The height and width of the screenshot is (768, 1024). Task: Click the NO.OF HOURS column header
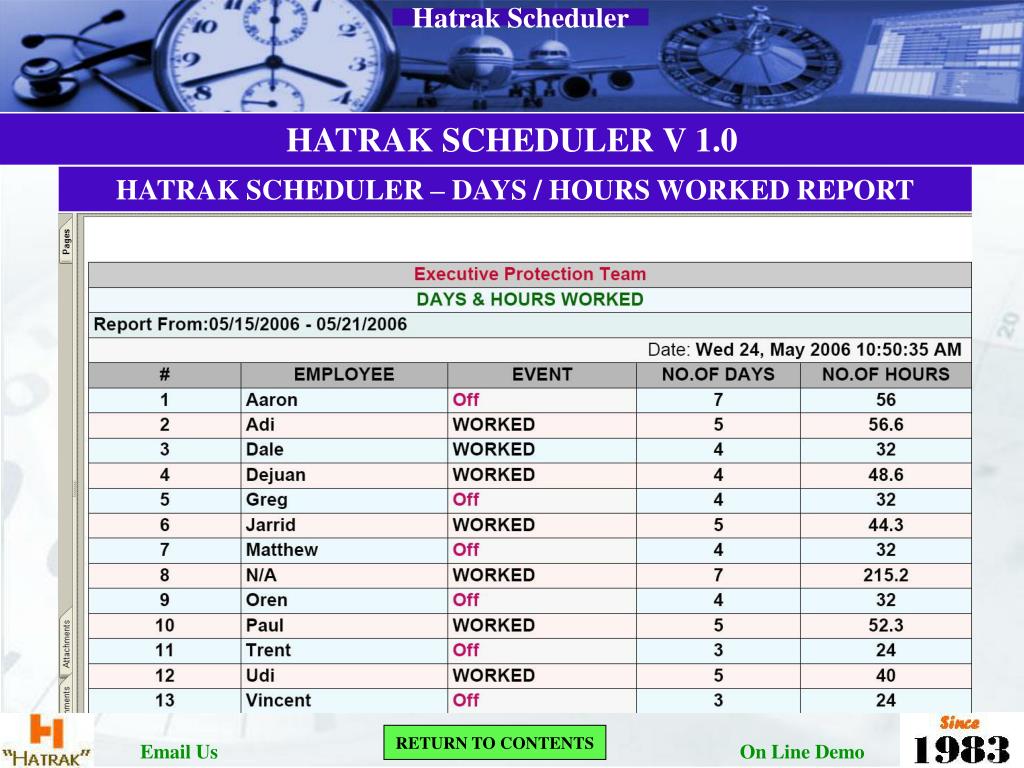click(x=886, y=374)
